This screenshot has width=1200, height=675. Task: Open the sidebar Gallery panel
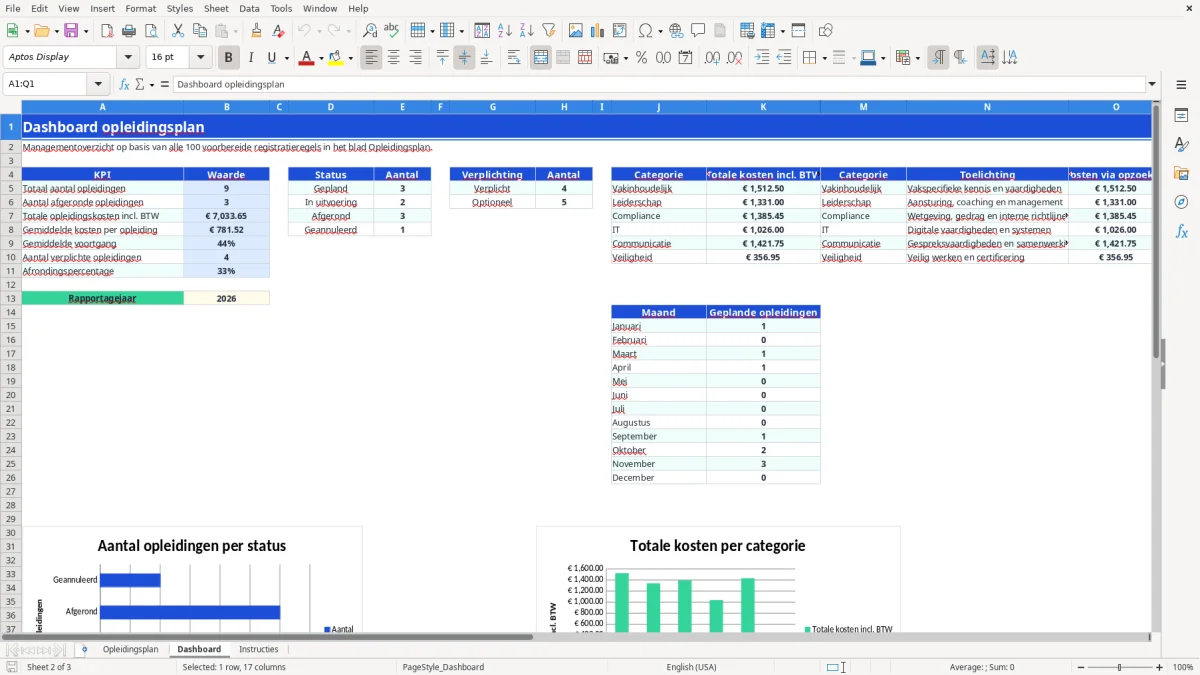pos(1181,173)
